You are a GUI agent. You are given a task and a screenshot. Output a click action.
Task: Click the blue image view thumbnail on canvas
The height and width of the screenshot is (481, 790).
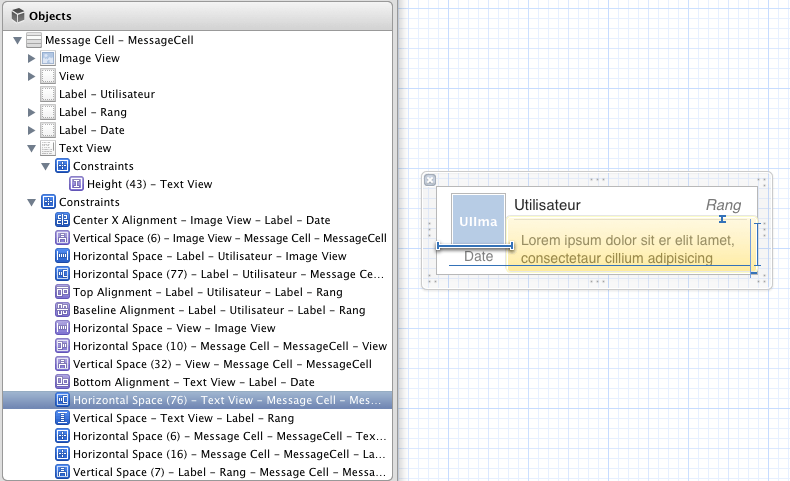[477, 219]
